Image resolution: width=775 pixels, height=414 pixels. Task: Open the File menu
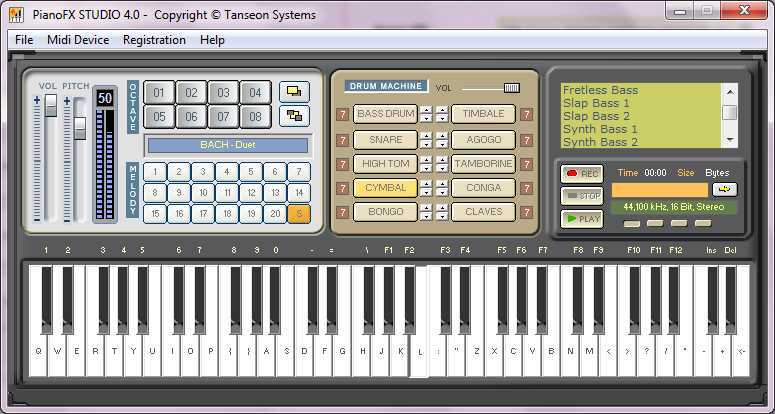24,40
